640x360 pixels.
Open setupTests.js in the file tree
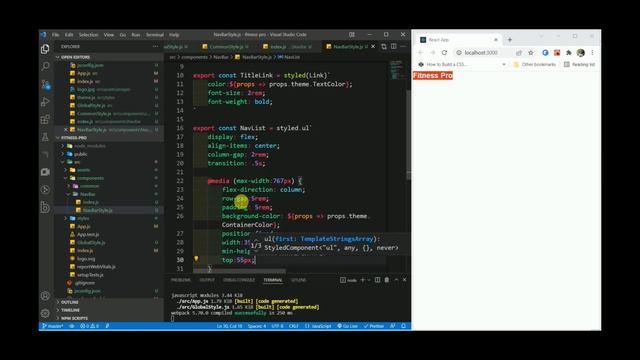click(90, 275)
